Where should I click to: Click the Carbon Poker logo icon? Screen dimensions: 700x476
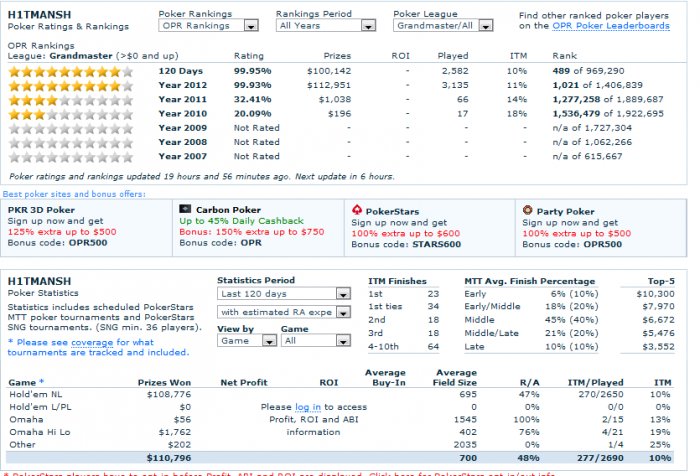click(185, 209)
